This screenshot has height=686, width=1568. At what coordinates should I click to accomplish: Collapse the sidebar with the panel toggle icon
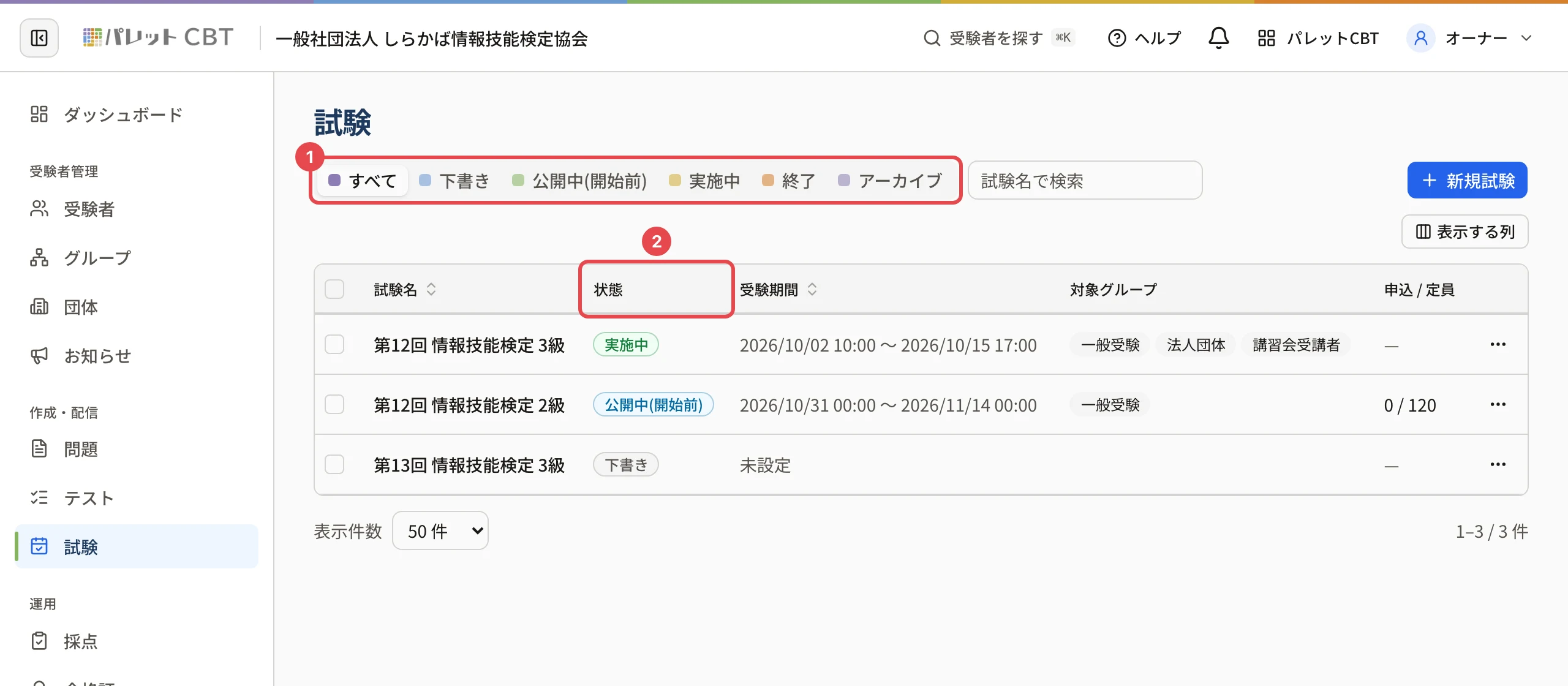[39, 38]
